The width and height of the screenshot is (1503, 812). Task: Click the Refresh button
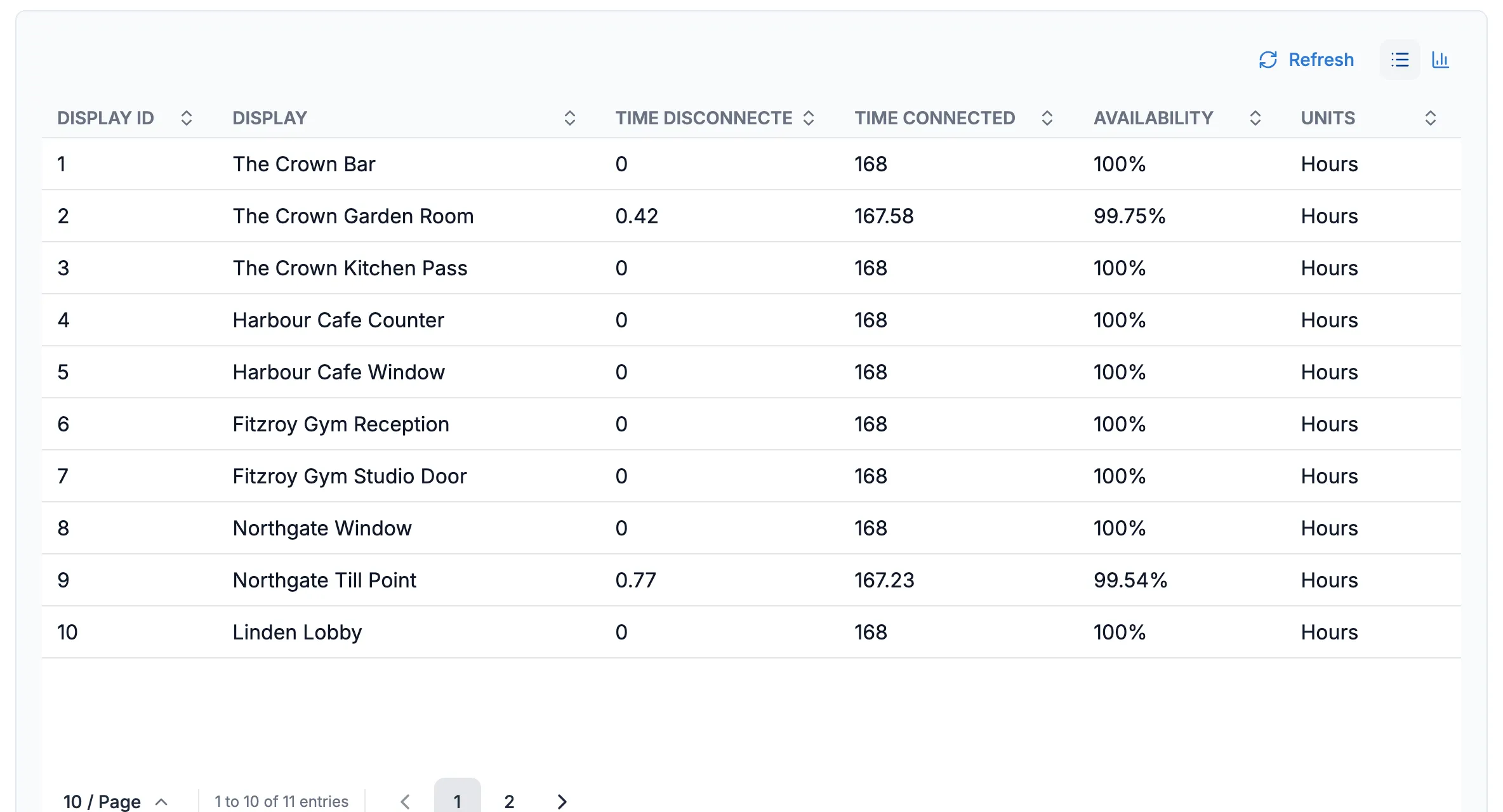tap(1306, 60)
